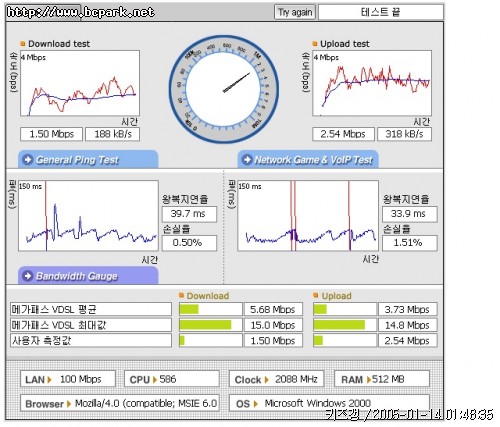
Task: Click the 14.8 Mbps upload bar
Action: click(345, 325)
